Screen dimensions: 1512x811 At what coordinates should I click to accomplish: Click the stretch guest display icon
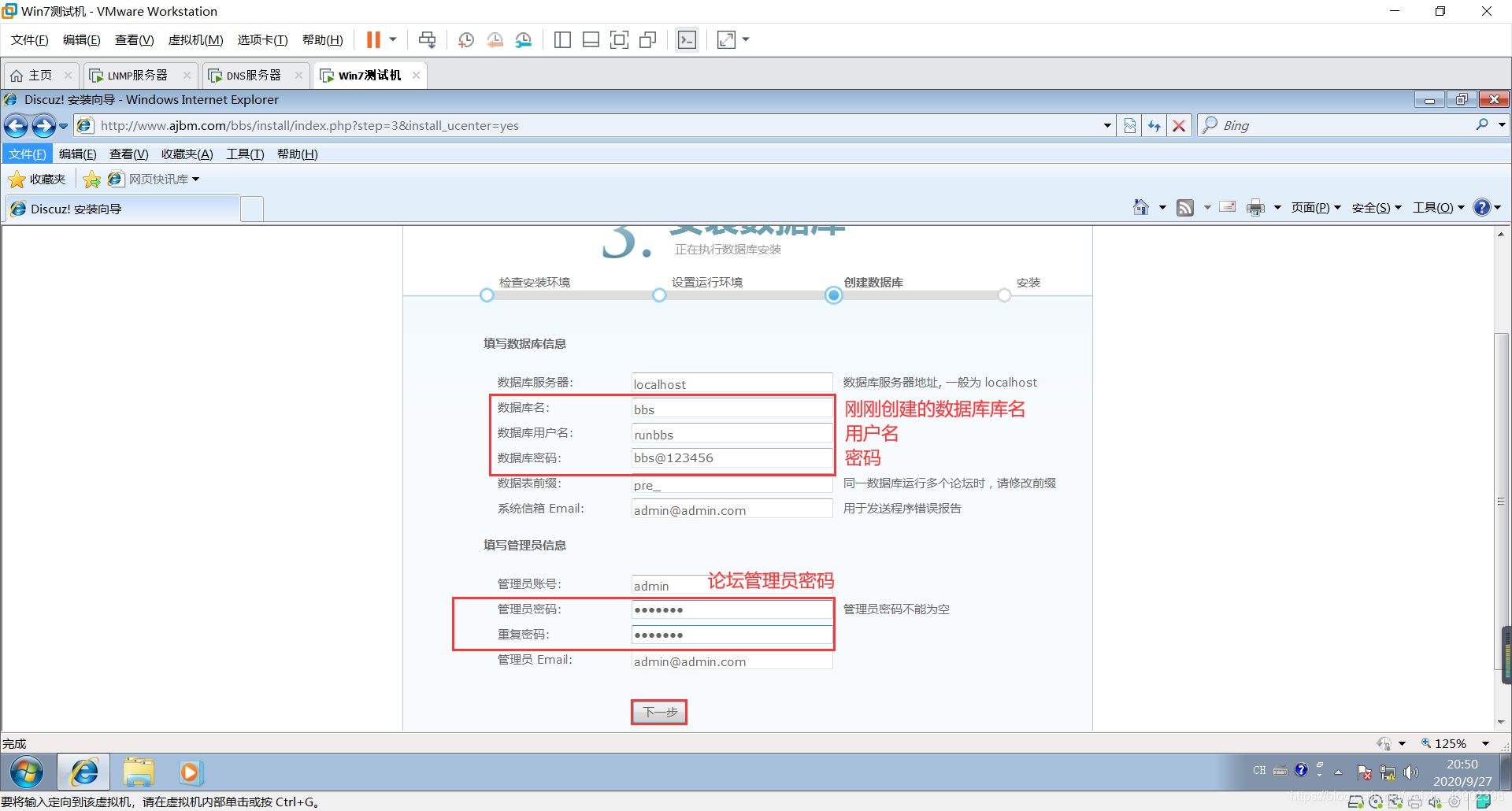click(726, 39)
